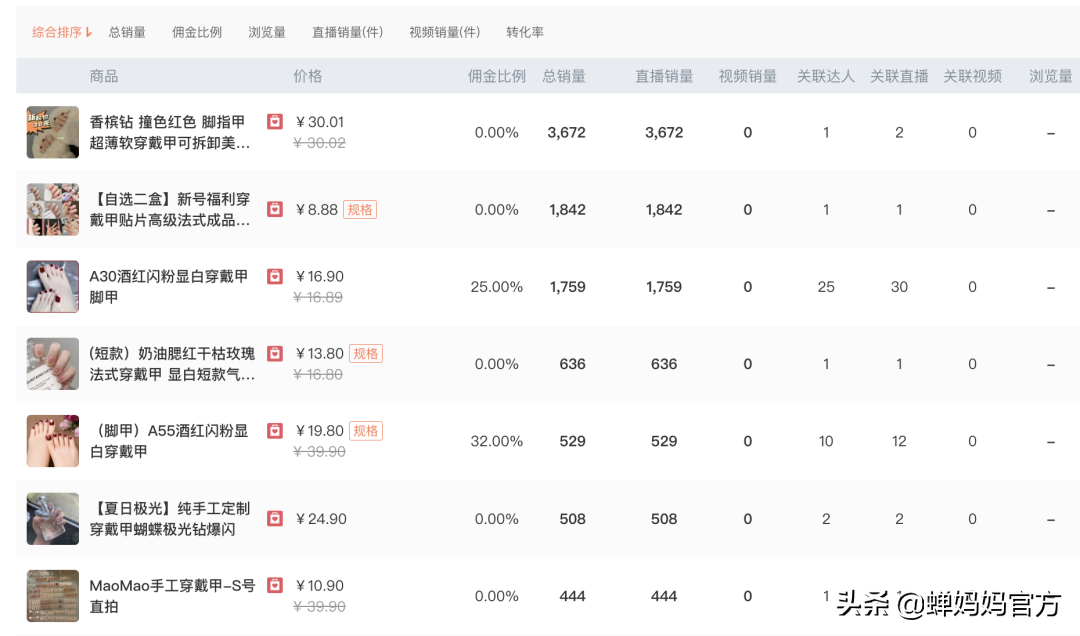Click the shop icon beside ¥8.88 price
The height and width of the screenshot is (636, 1080).
(275, 209)
